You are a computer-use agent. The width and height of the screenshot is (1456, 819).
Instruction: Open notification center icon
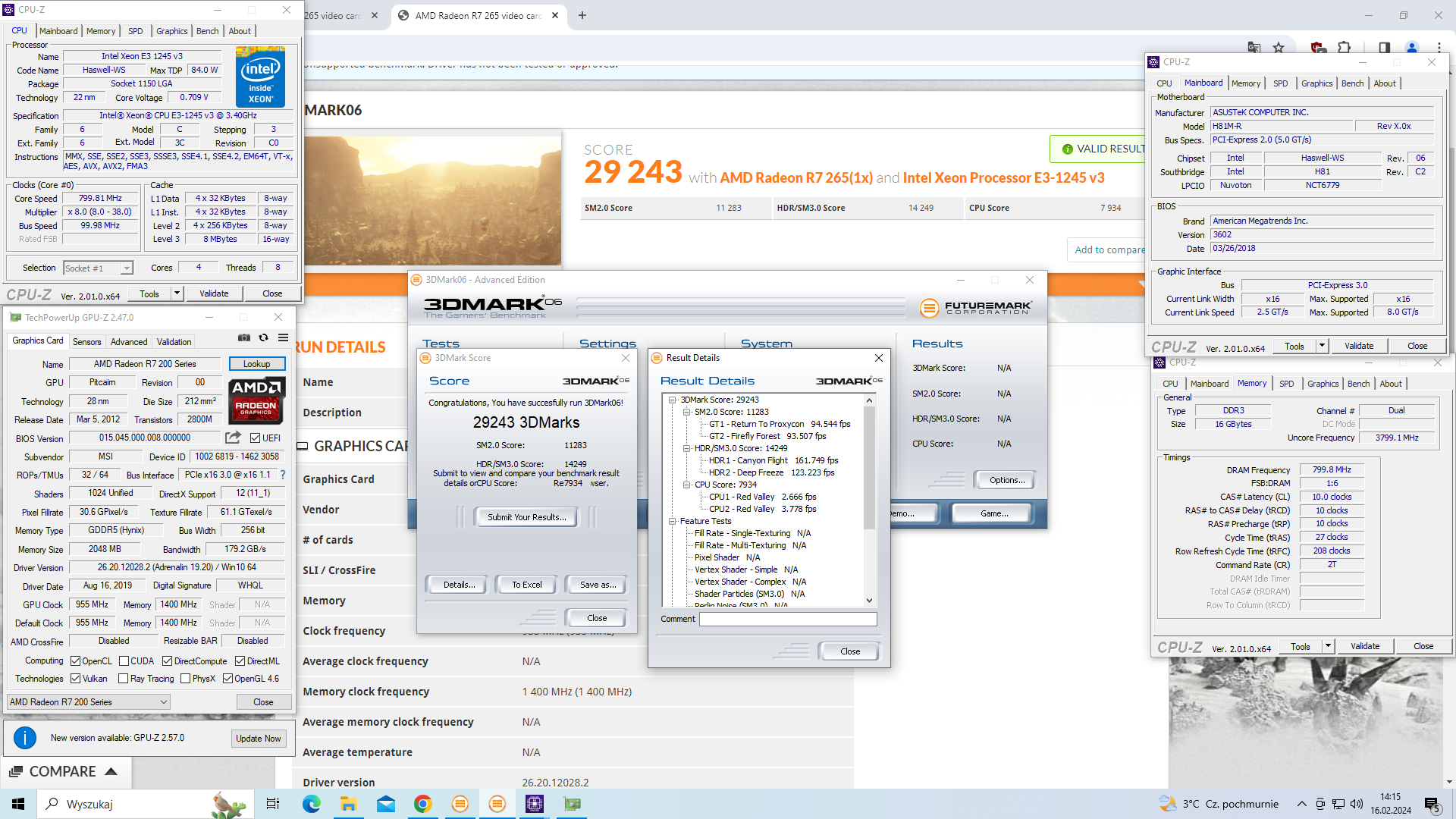1433,804
